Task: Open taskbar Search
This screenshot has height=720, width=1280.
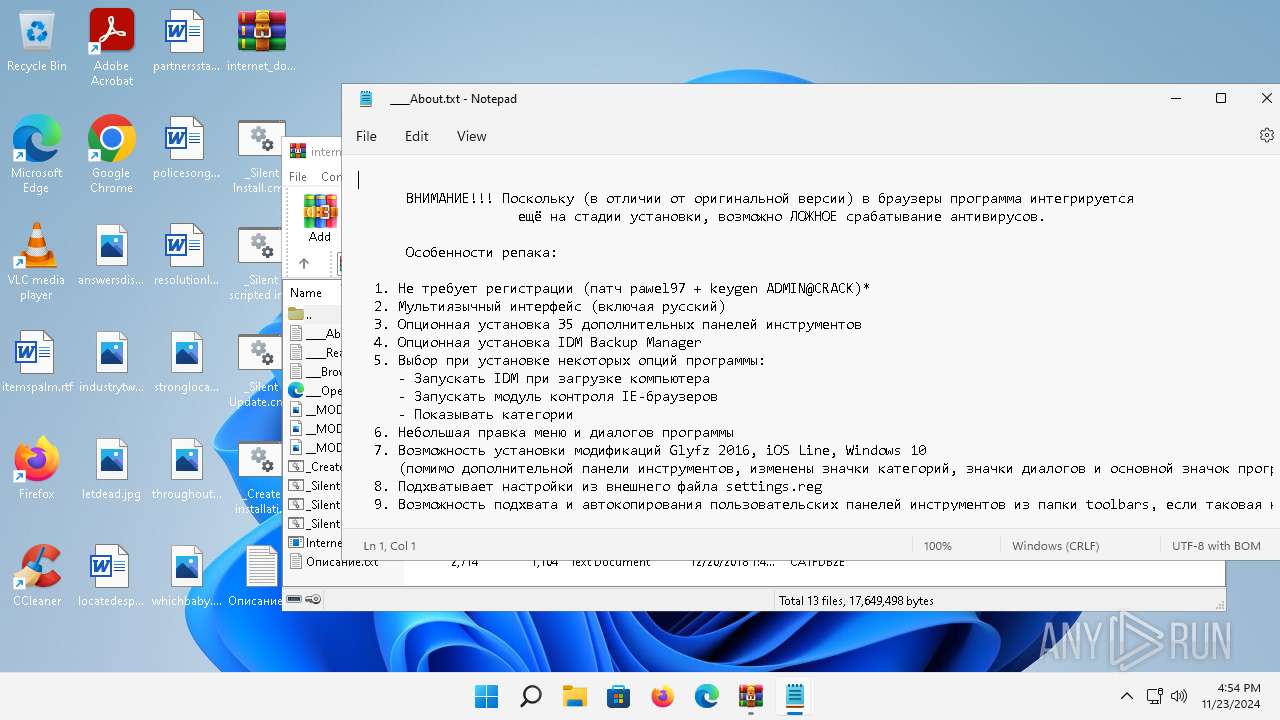Action: point(531,696)
